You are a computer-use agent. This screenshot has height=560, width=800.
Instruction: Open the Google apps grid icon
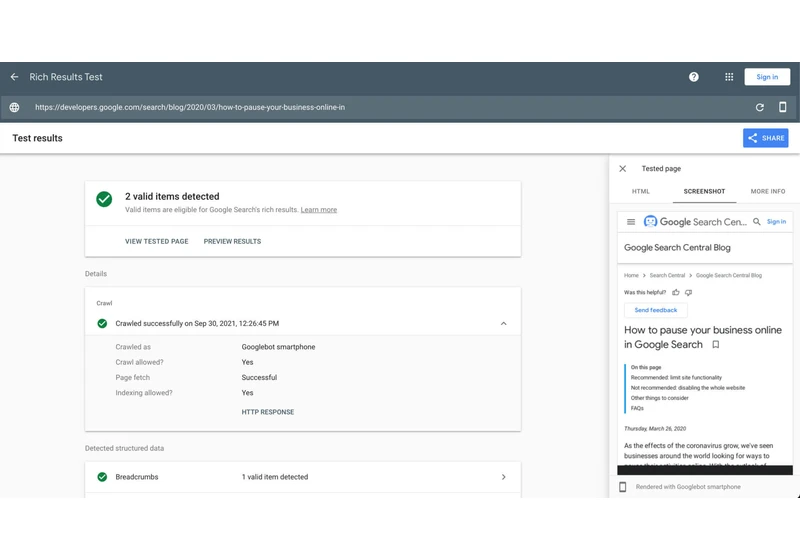729,77
